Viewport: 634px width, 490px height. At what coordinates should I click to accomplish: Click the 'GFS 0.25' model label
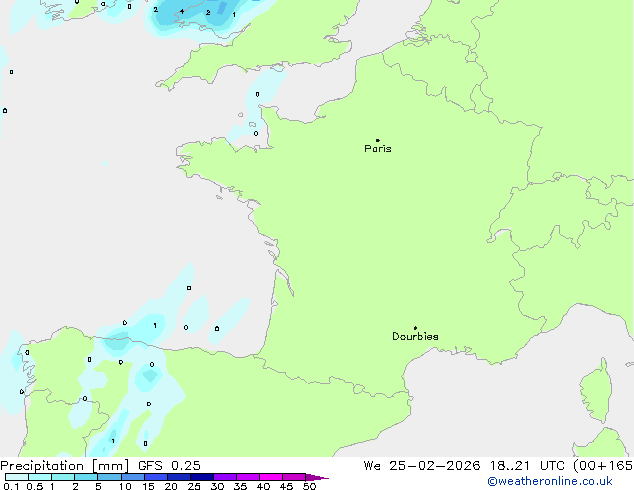pos(169,466)
